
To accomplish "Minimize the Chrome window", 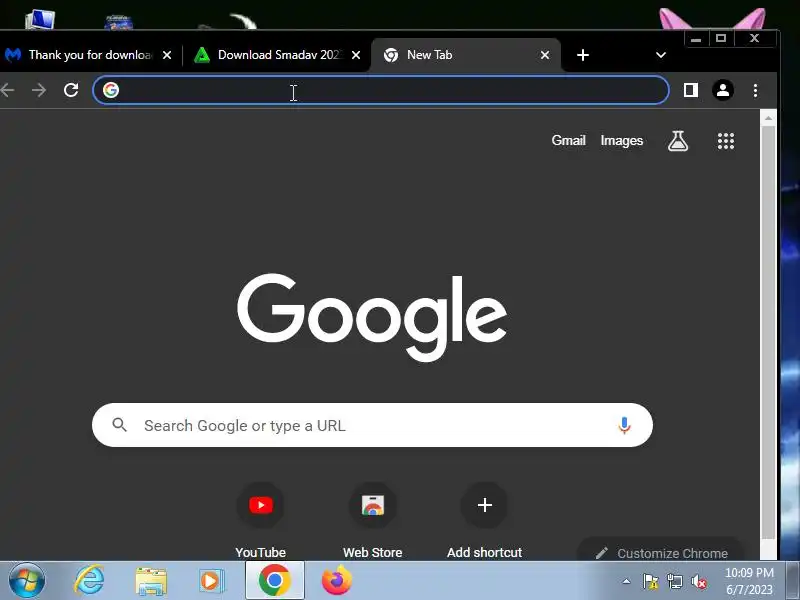I will [x=696, y=39].
